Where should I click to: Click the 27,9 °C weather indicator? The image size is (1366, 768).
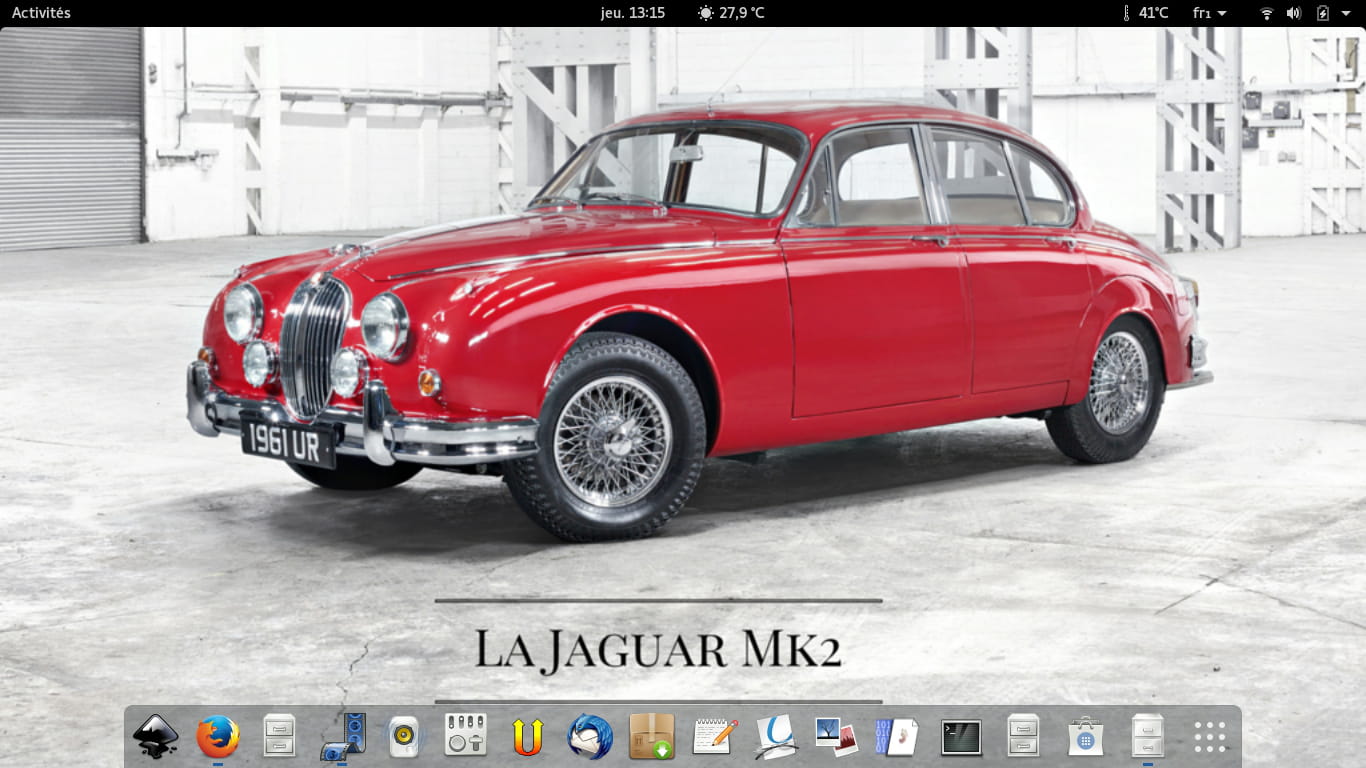[x=731, y=13]
